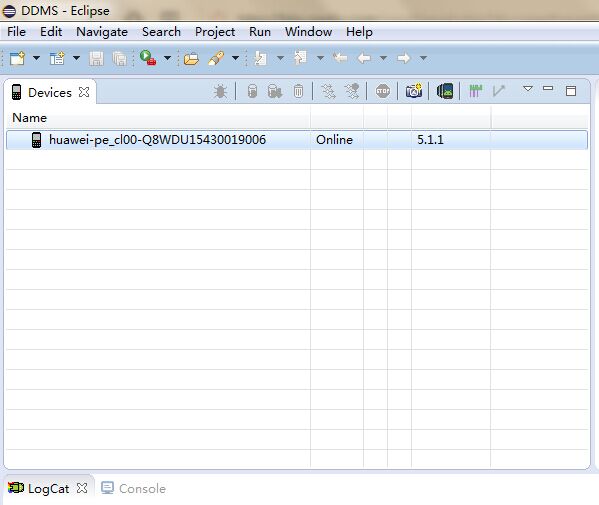Image resolution: width=599 pixels, height=505 pixels.
Task: Click the Screen Capture camera icon
Action: coord(414,91)
